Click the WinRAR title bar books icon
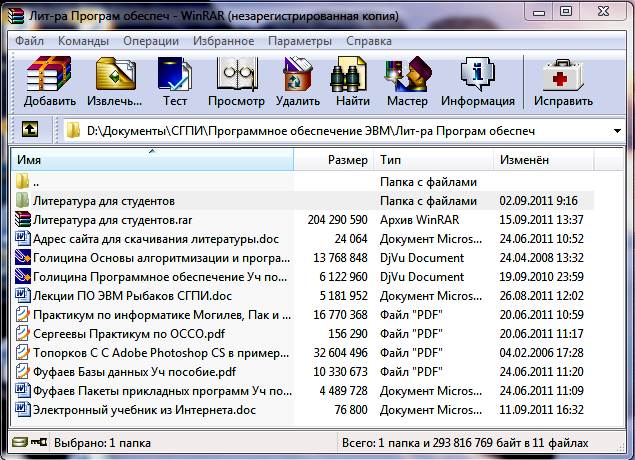Screen dimensions: 635x460 tap(15, 16)
